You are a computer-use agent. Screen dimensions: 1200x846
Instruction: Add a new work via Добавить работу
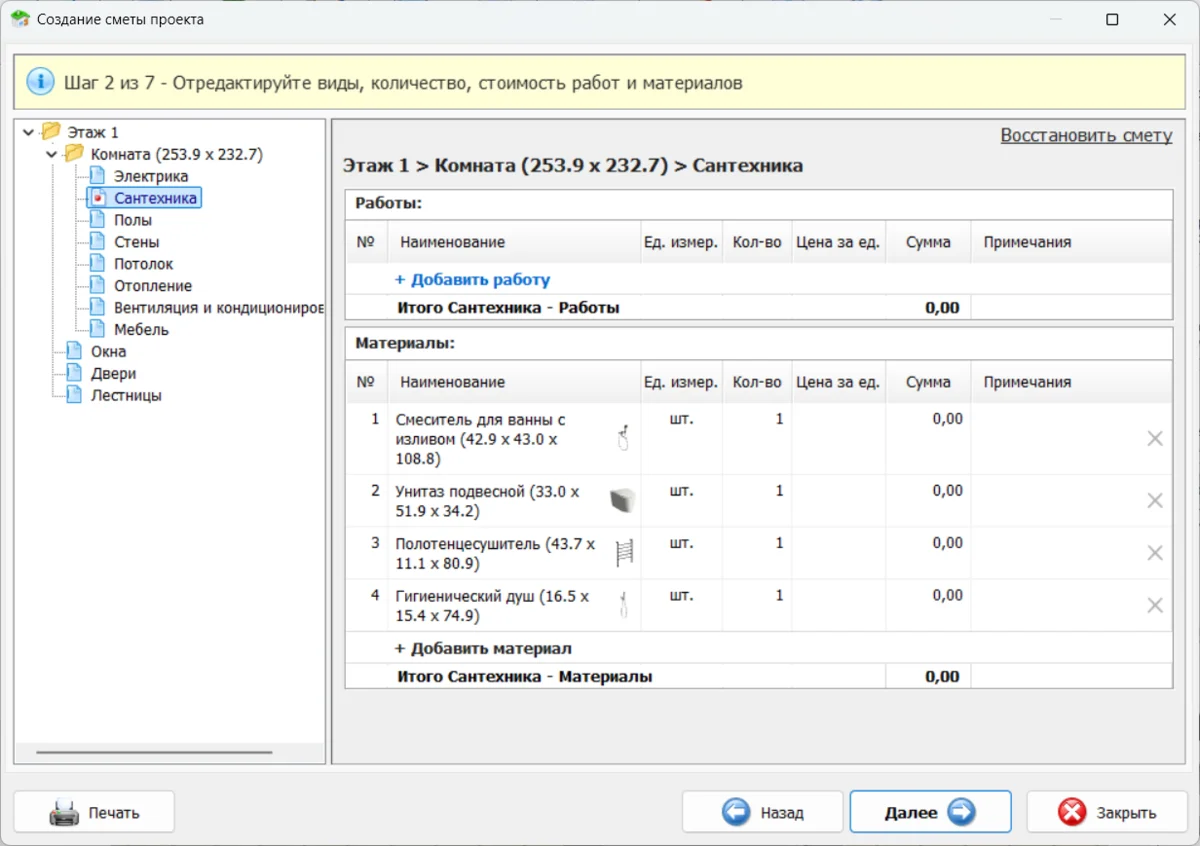tap(472, 280)
